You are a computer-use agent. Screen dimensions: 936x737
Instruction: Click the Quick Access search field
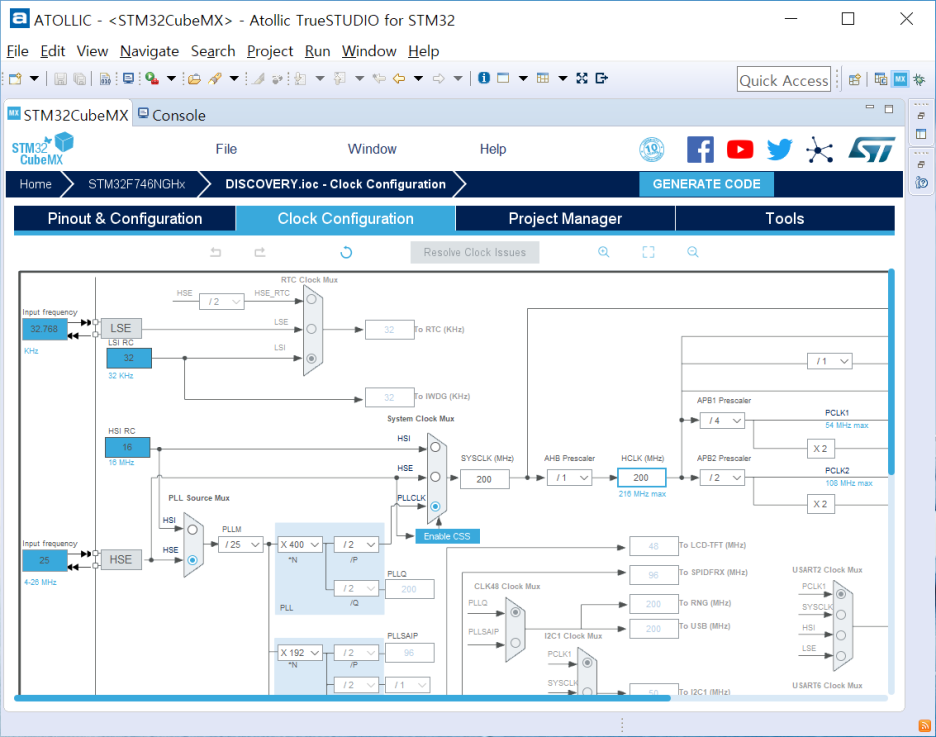tap(784, 79)
